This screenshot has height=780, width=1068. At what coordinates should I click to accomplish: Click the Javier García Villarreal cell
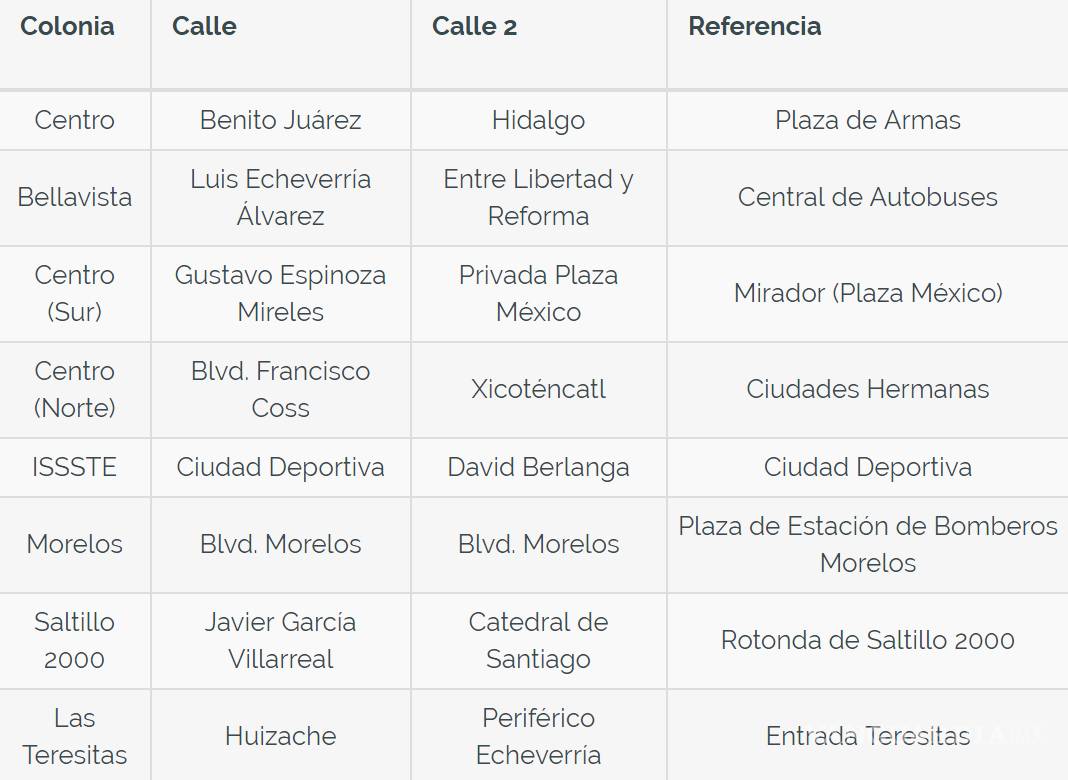tap(280, 640)
